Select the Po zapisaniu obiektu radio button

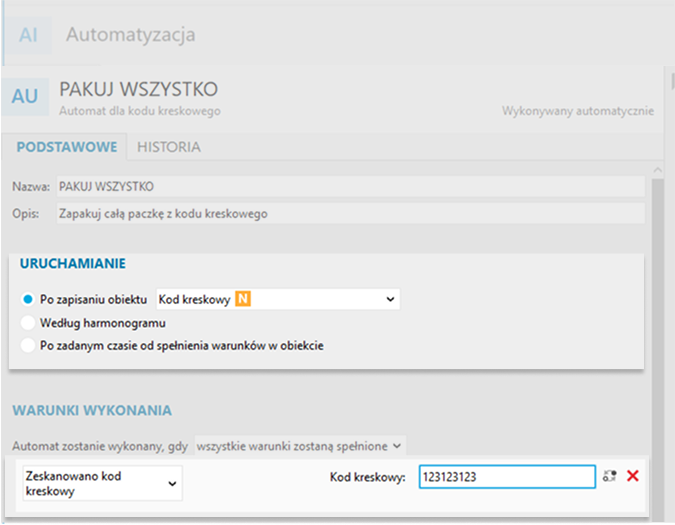pyautogui.click(x=28, y=299)
